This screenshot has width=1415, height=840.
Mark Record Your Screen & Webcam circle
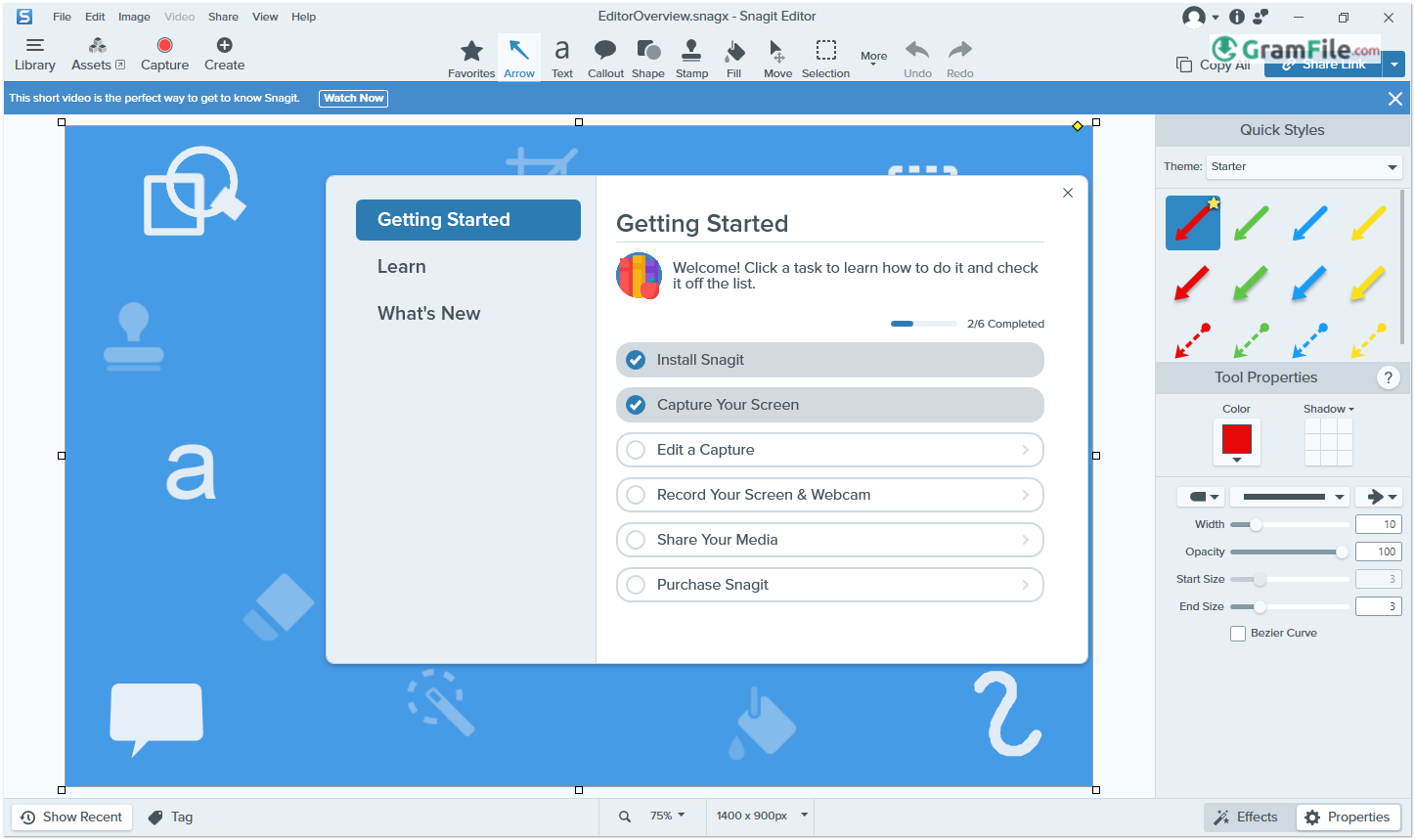click(636, 495)
